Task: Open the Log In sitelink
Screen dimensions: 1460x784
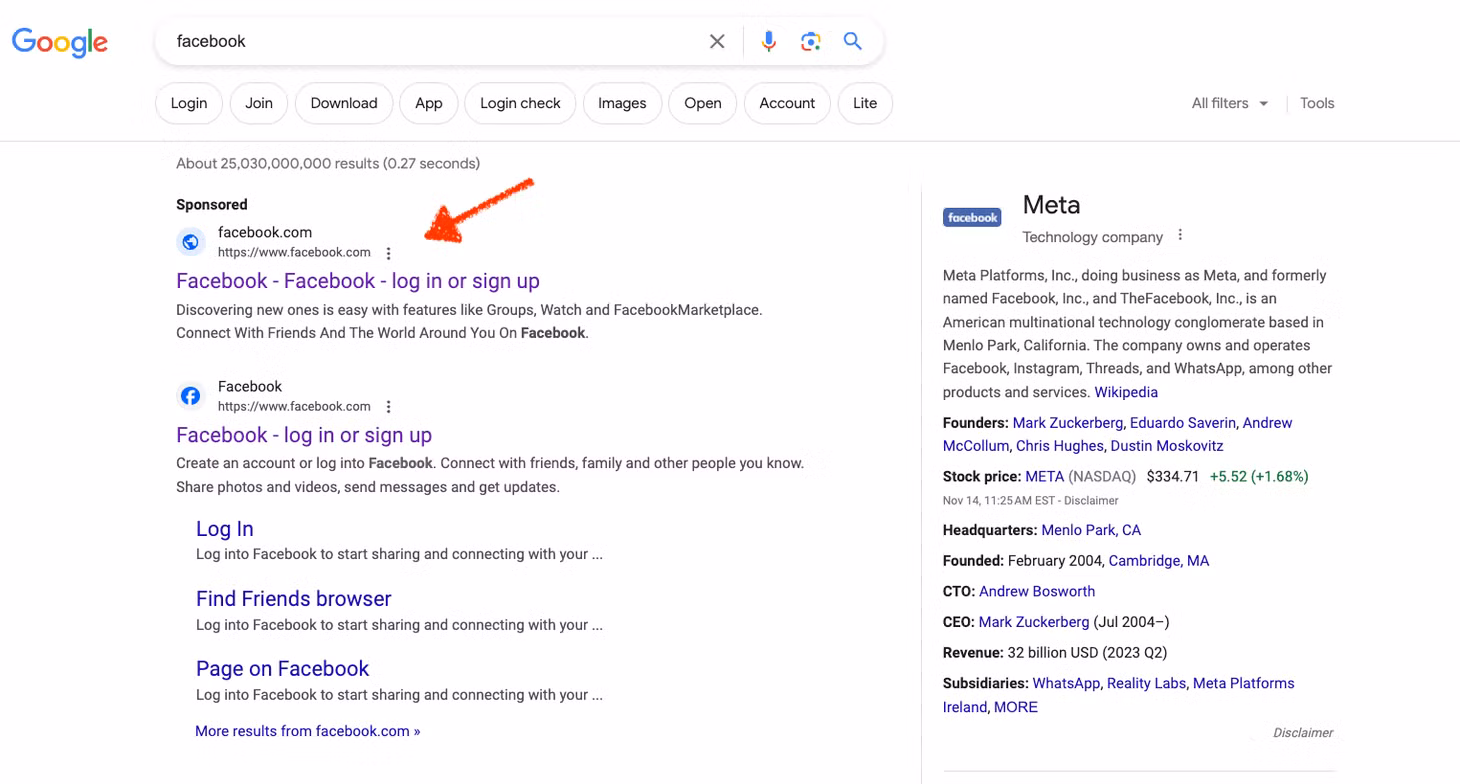Action: 225,529
